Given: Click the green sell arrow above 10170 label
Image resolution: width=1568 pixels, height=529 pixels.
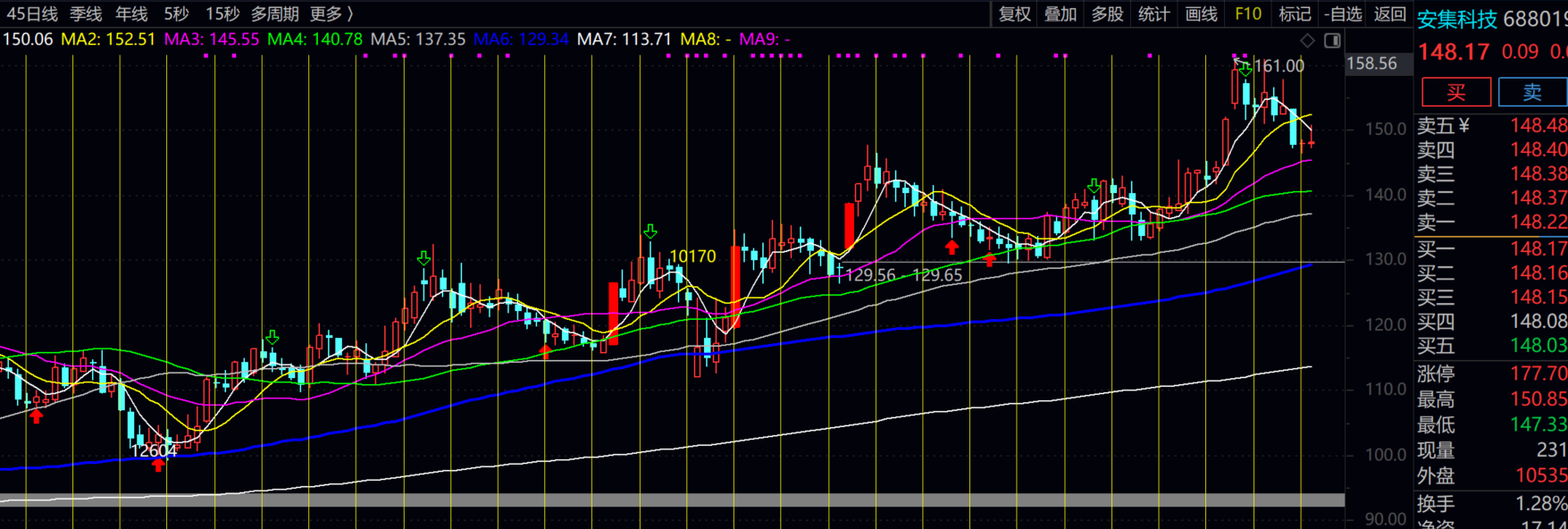Looking at the screenshot, I should [x=650, y=232].
